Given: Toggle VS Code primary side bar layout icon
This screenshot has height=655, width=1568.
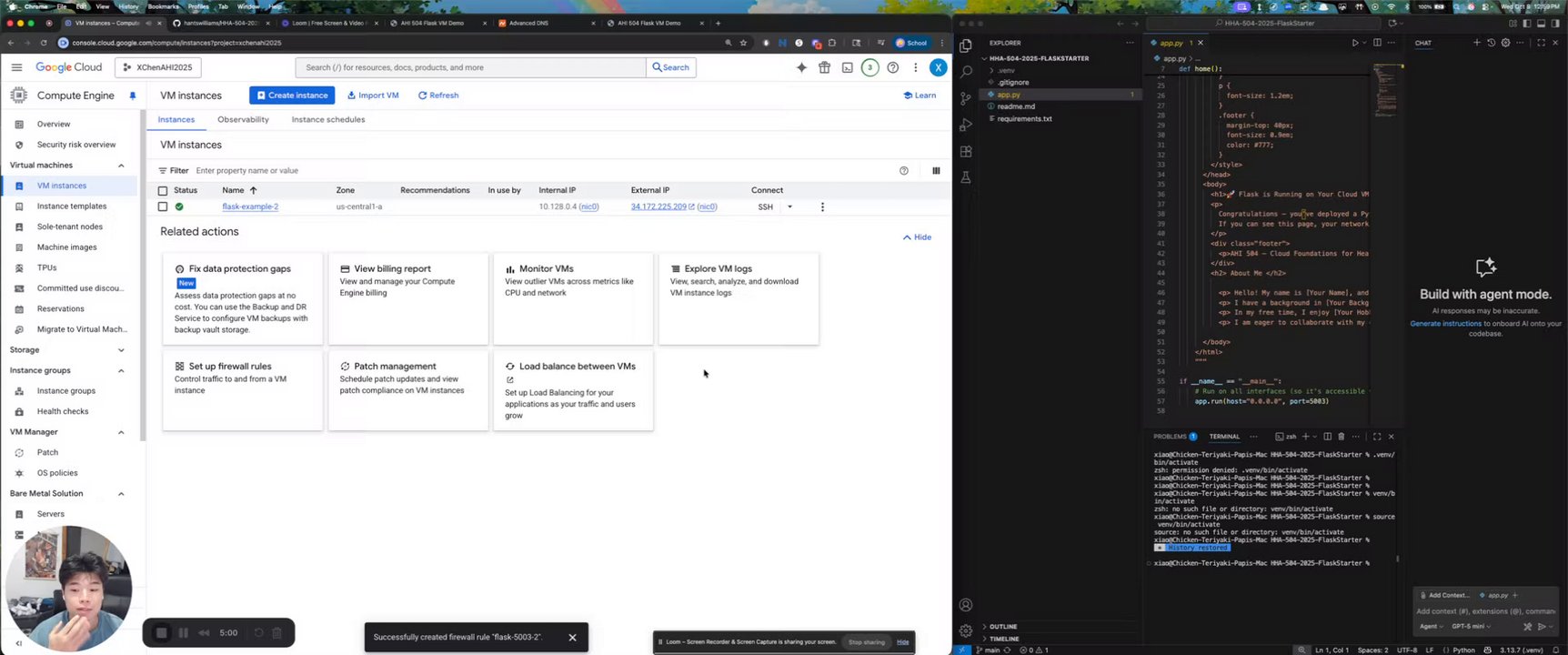Looking at the screenshot, I should [x=1527, y=23].
